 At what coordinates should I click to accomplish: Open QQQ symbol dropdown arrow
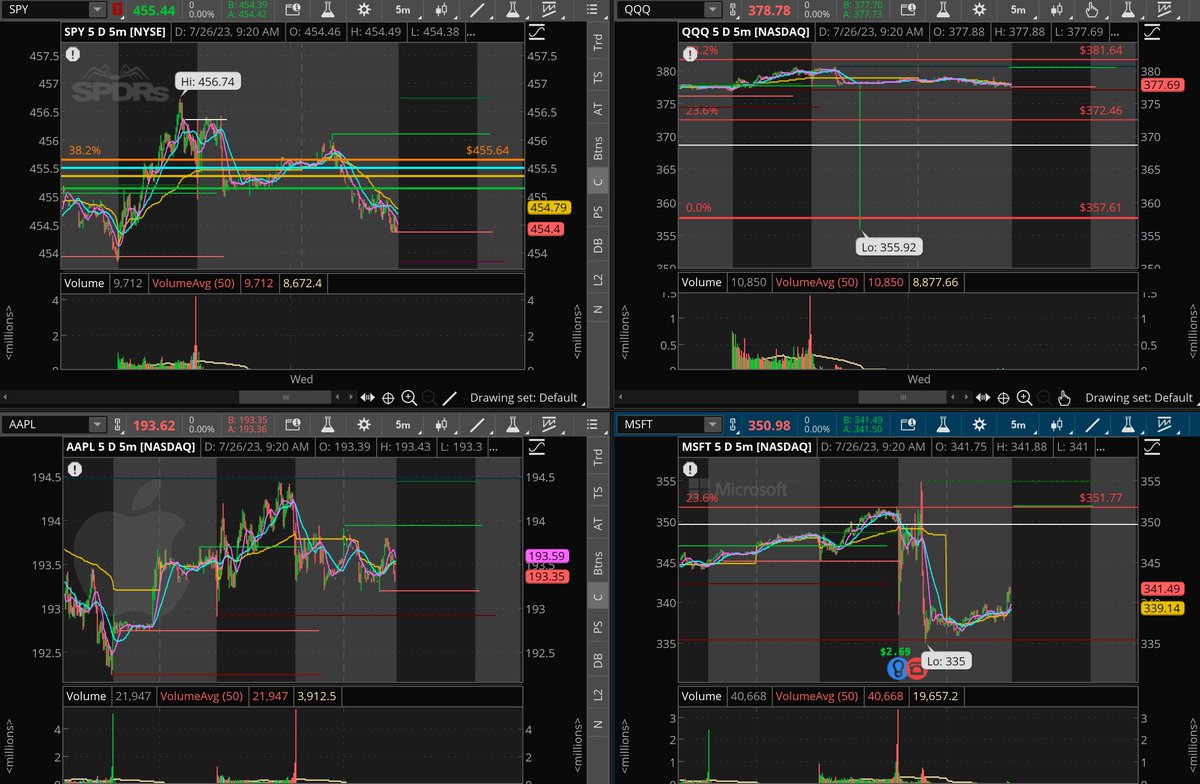click(x=712, y=9)
